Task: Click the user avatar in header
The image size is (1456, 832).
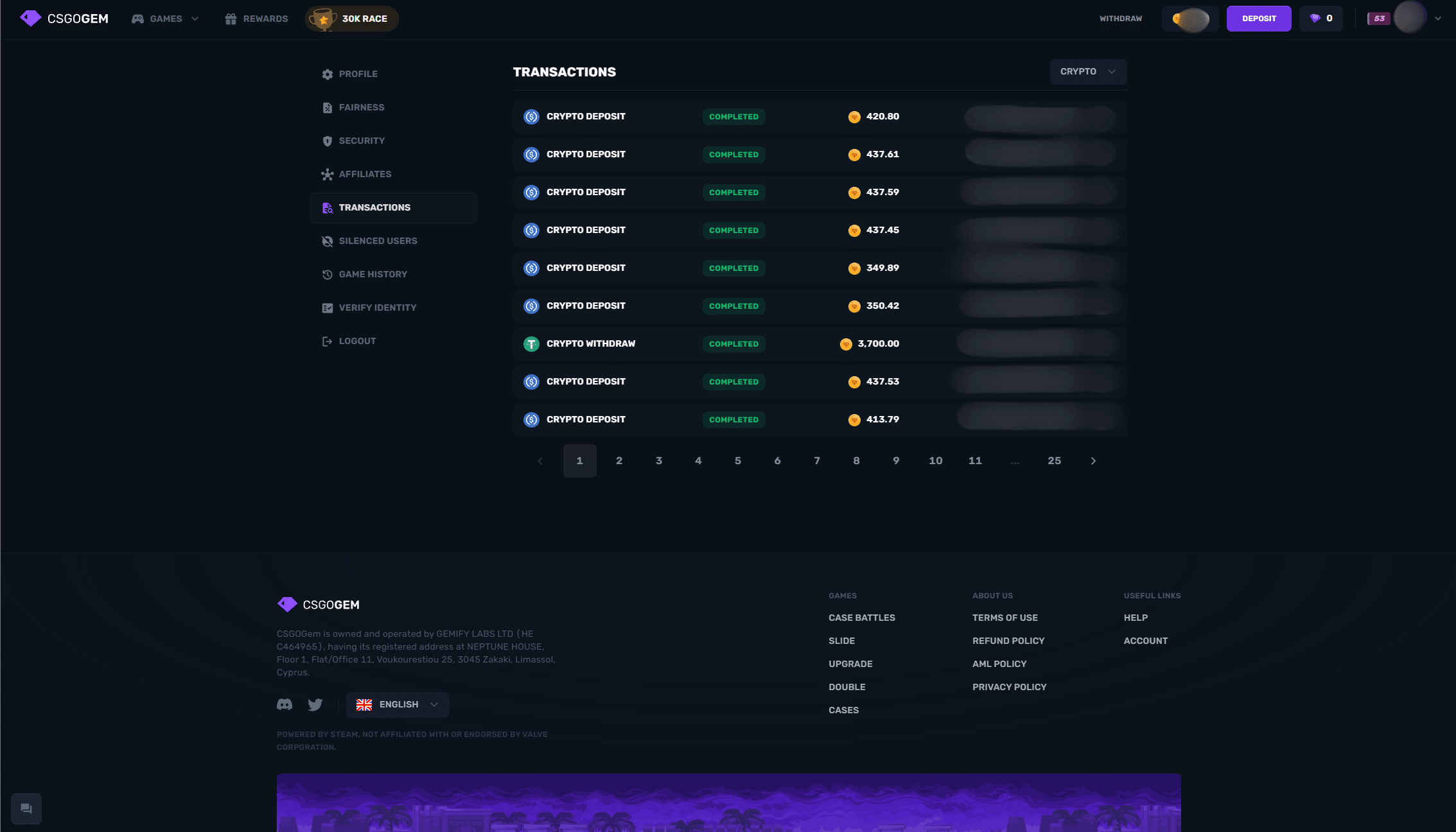Action: [x=1410, y=17]
